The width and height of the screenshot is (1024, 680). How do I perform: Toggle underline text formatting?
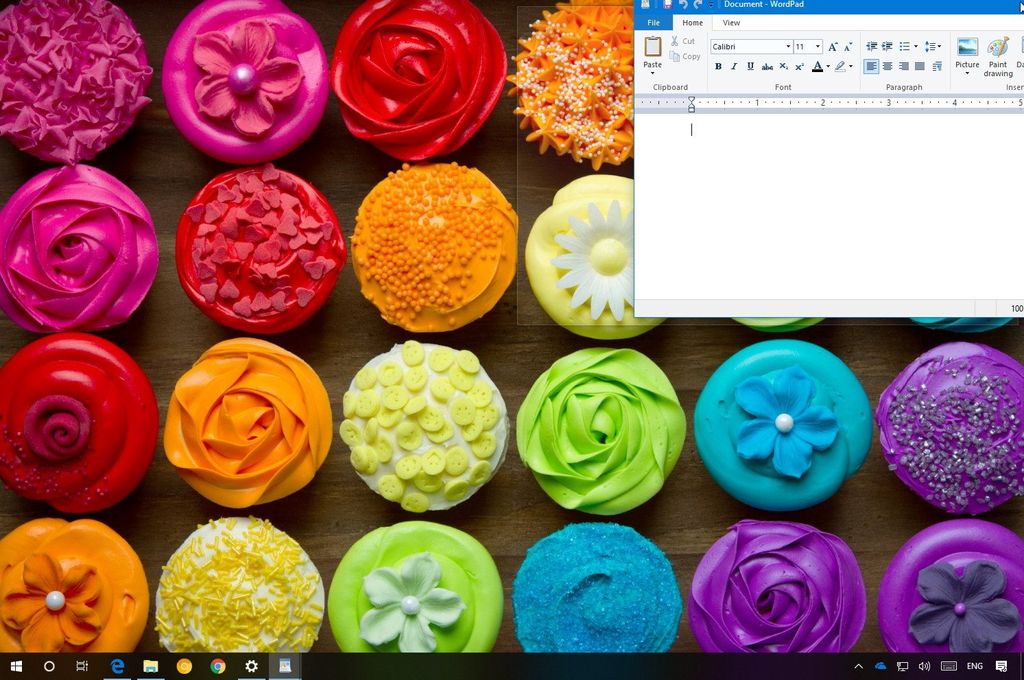pos(750,66)
